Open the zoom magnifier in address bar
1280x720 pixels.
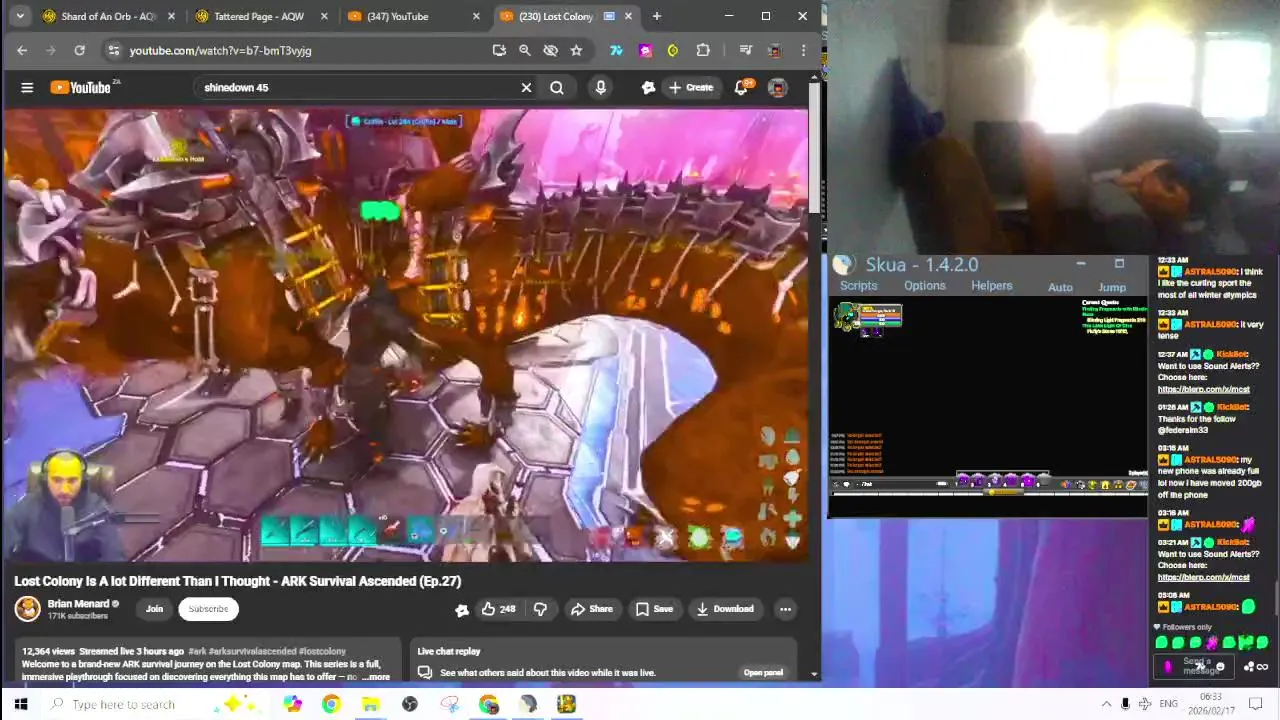coord(525,50)
